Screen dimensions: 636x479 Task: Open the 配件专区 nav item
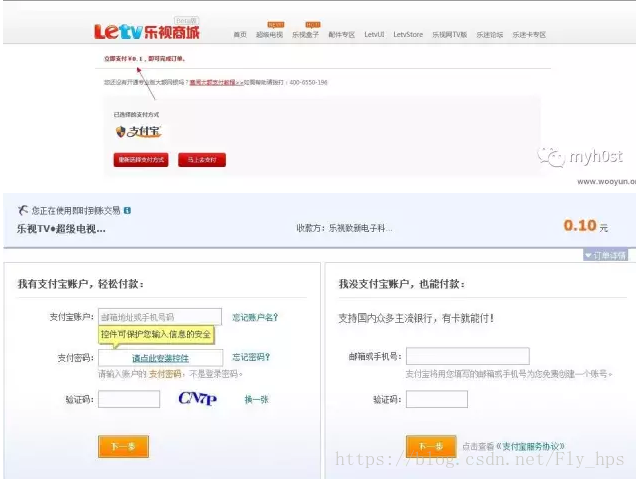[342, 34]
